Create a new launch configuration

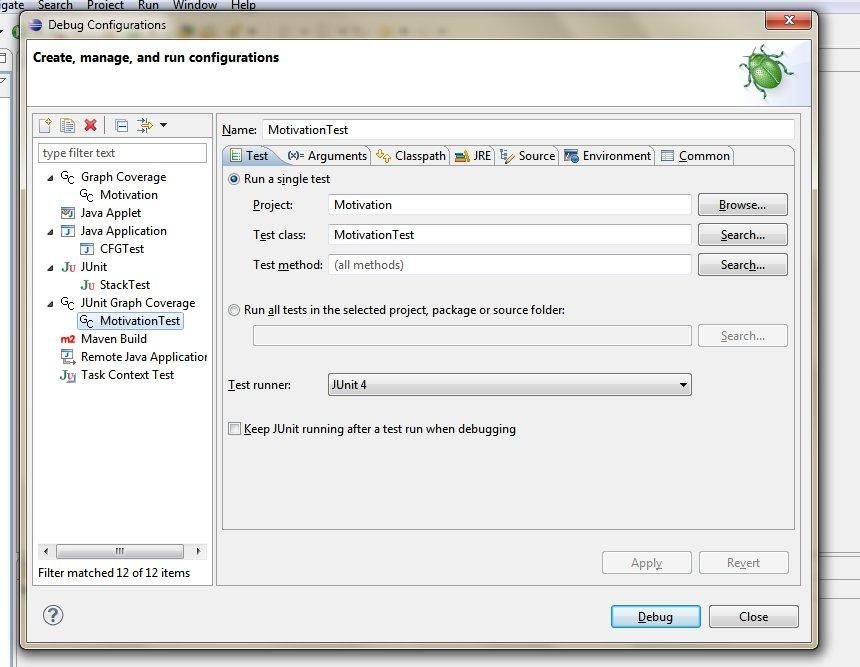click(45, 125)
